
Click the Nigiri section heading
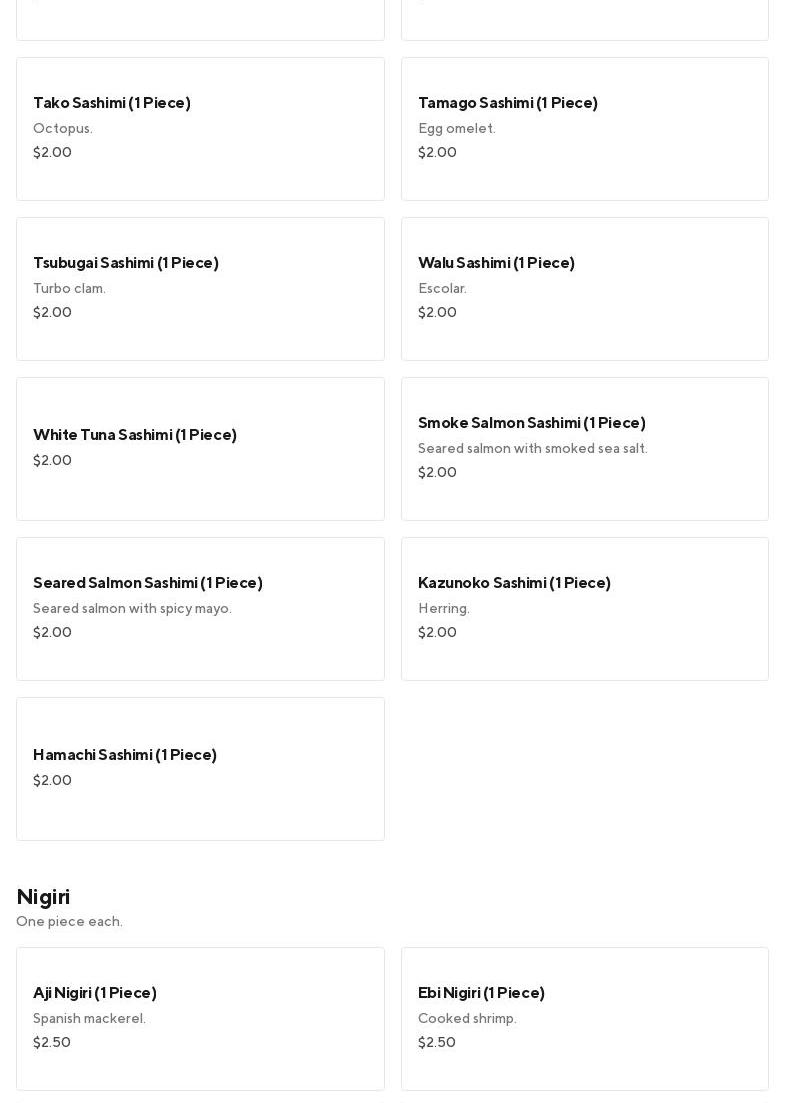click(x=43, y=897)
